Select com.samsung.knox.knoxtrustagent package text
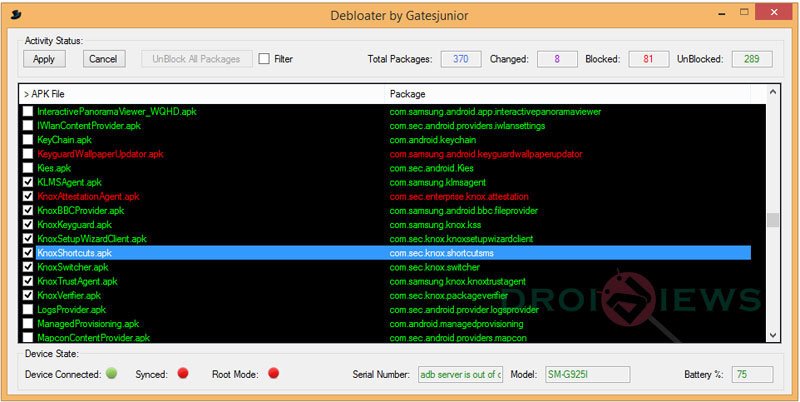The width and height of the screenshot is (800, 402). (x=458, y=281)
